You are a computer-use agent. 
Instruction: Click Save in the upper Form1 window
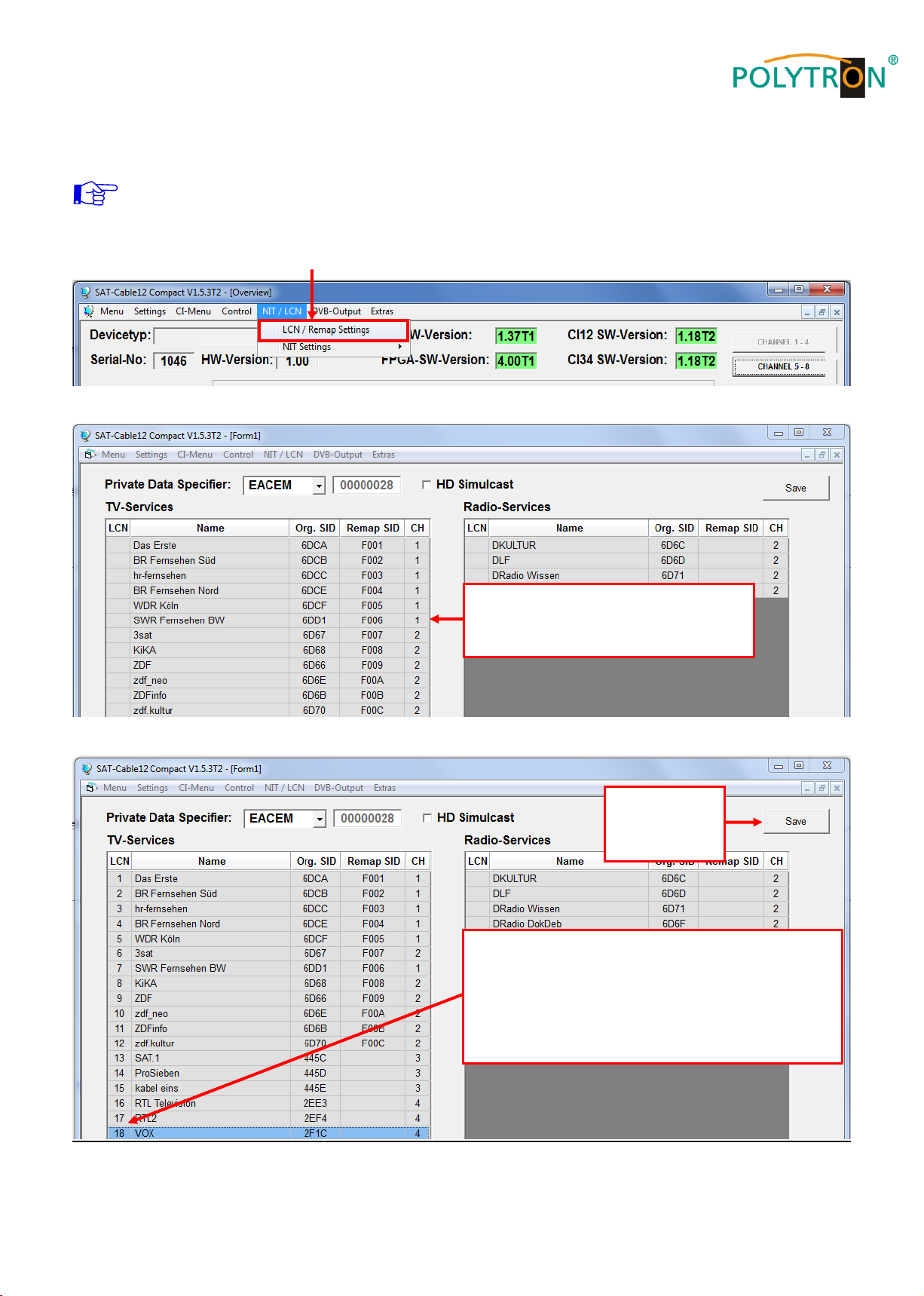pyautogui.click(x=796, y=489)
